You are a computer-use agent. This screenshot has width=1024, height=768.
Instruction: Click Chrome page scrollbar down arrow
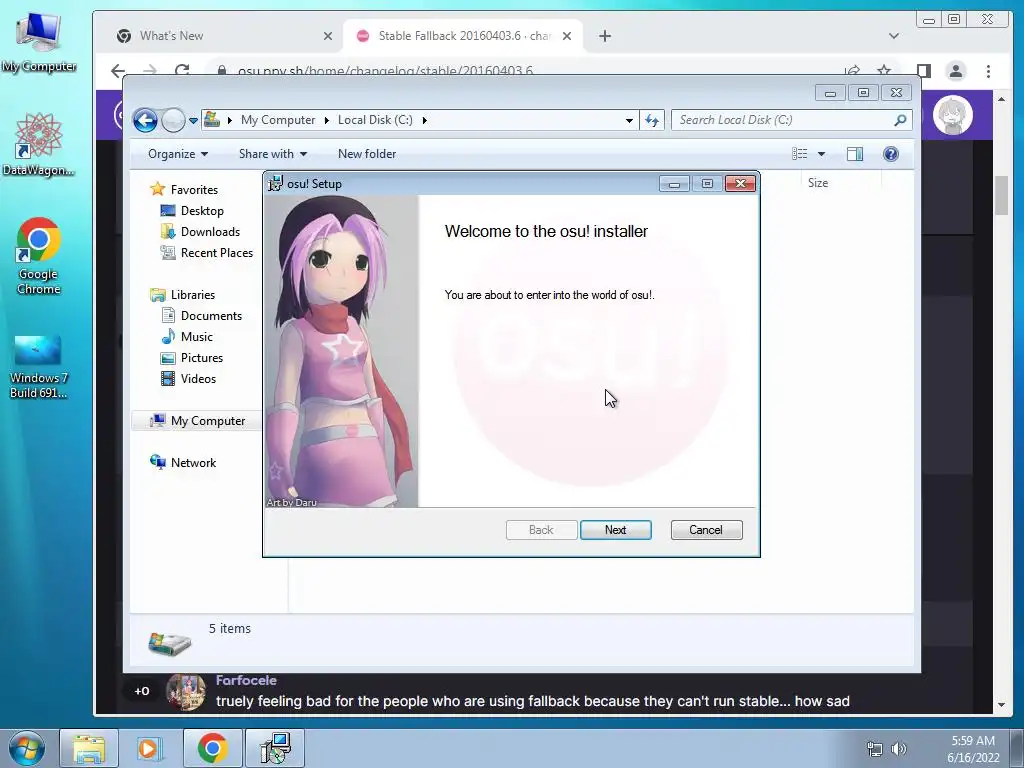click(x=1002, y=705)
